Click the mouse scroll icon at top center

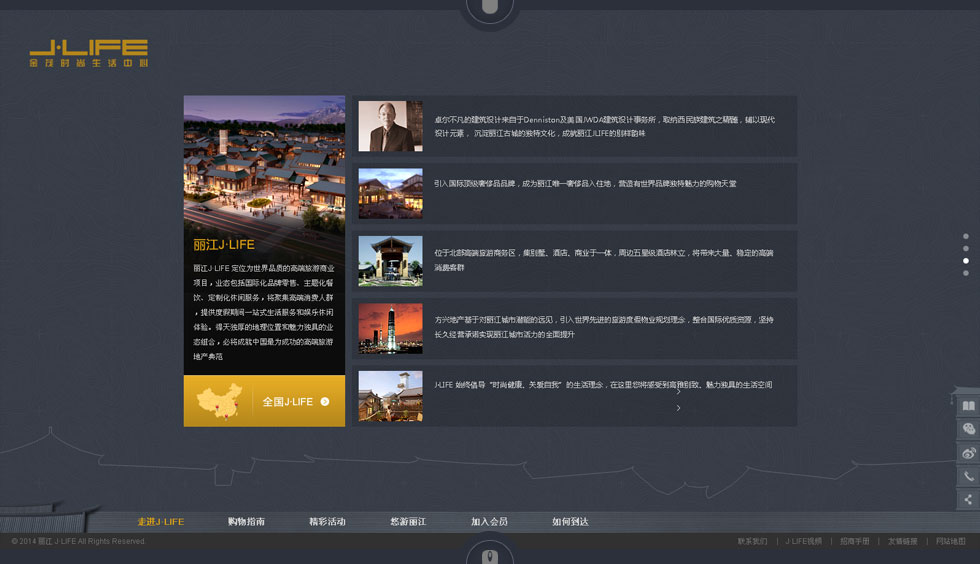tap(489, 8)
